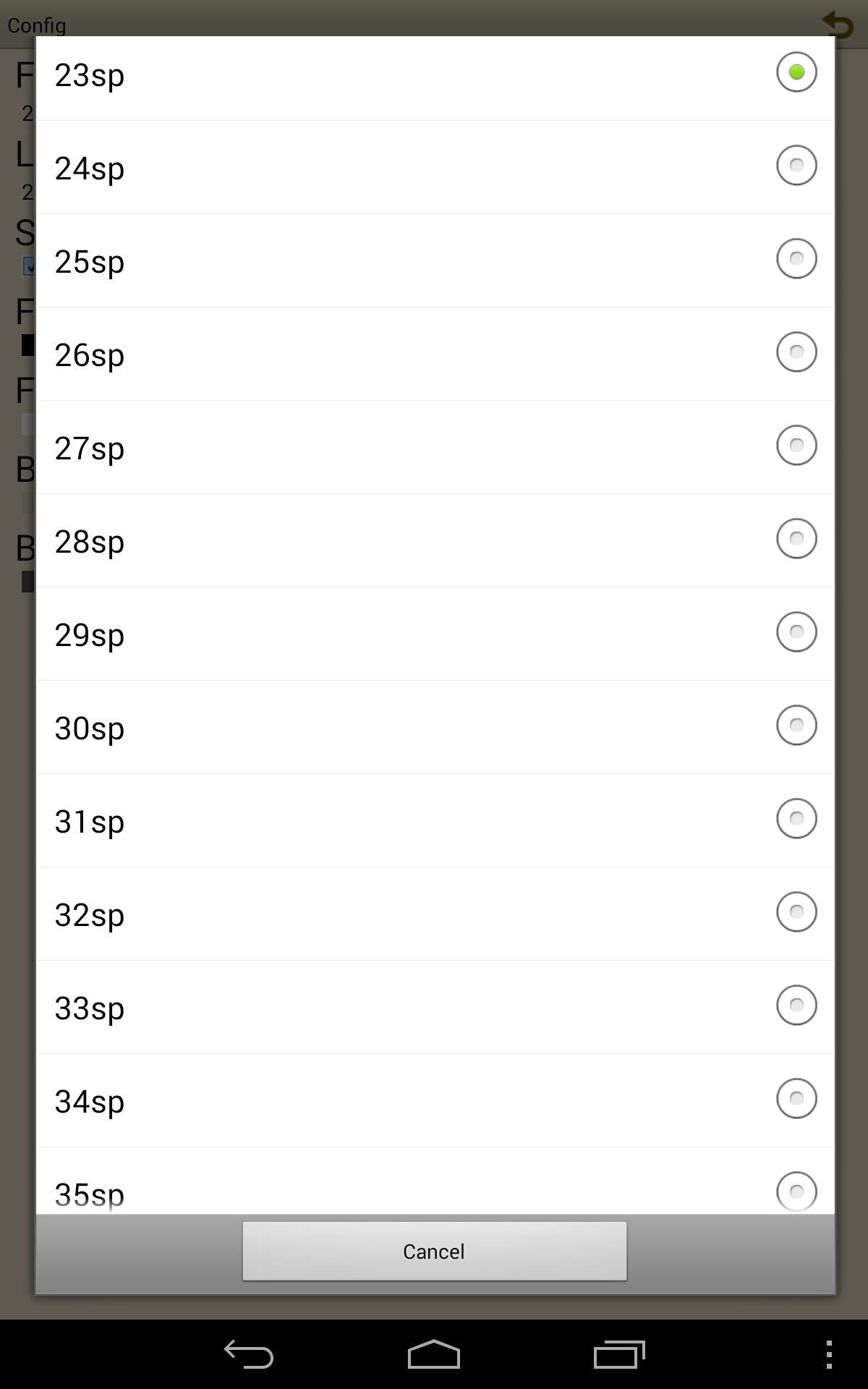Select the 29sp list entry
This screenshot has width=868, height=1389.
pos(435,634)
